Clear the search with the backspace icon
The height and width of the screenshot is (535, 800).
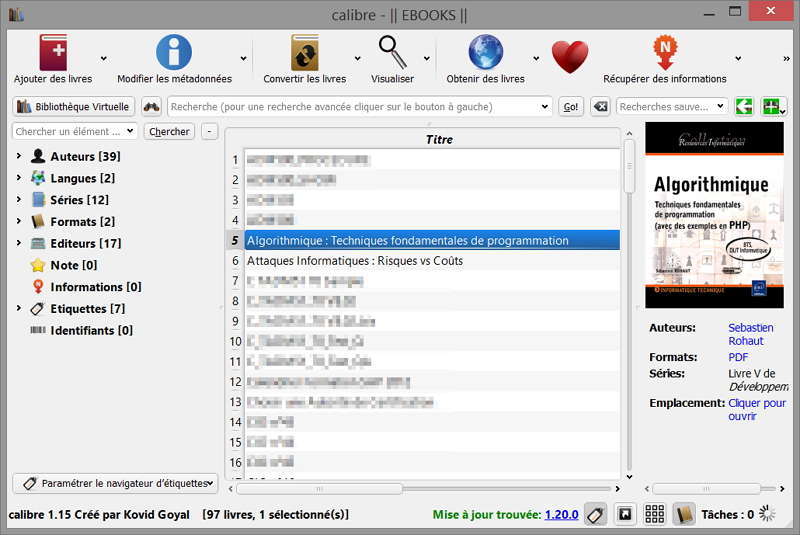click(x=600, y=107)
